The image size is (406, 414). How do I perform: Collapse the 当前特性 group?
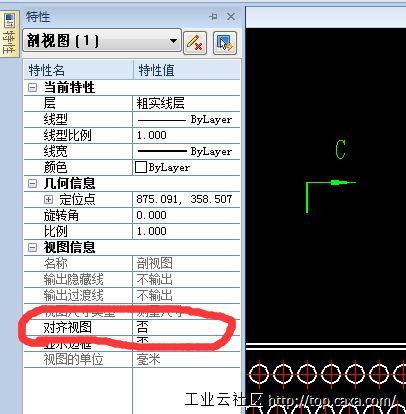point(32,88)
